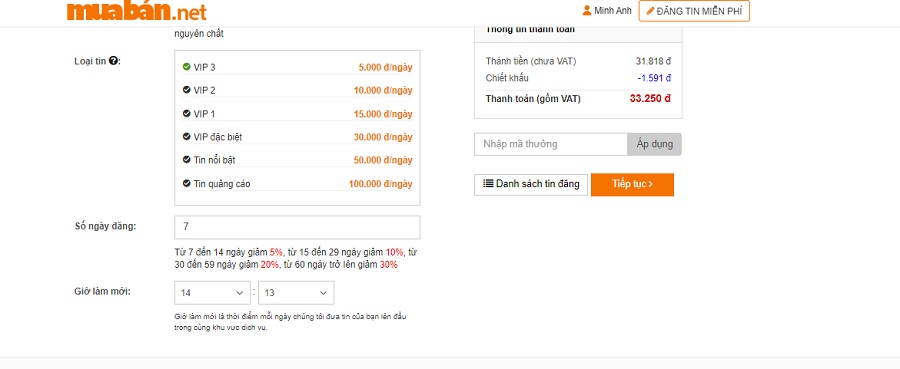Click the list icon in Danh sách tin đăng
This screenshot has width=900, height=369.
point(488,184)
